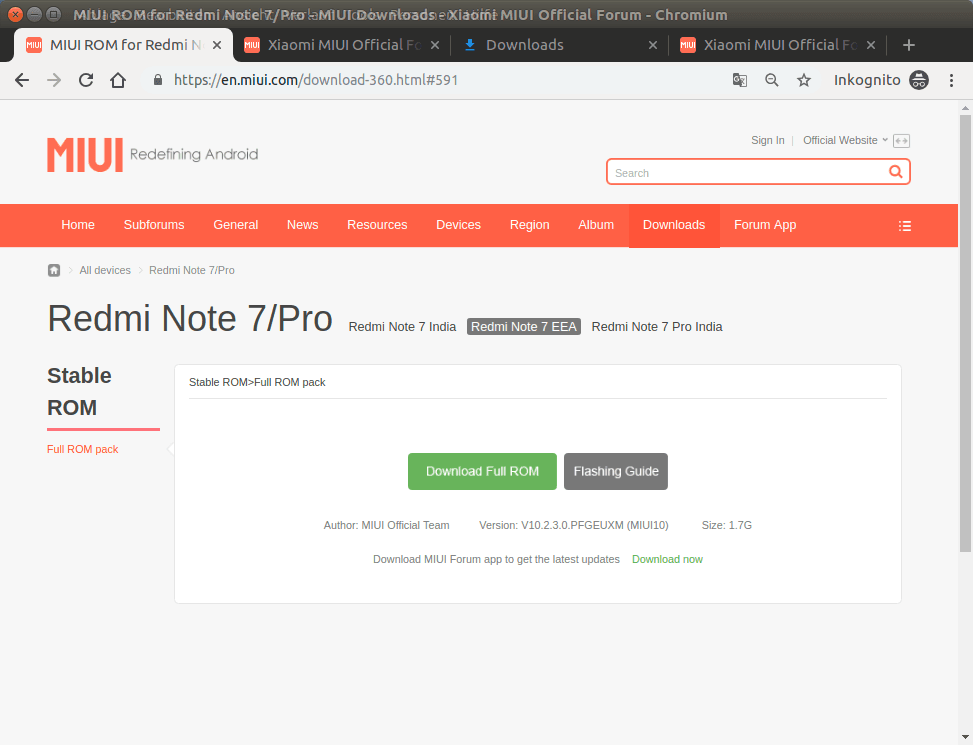The image size is (973, 745).
Task: Select the Redmi Note 7 Pro India variant
Action: (x=657, y=326)
